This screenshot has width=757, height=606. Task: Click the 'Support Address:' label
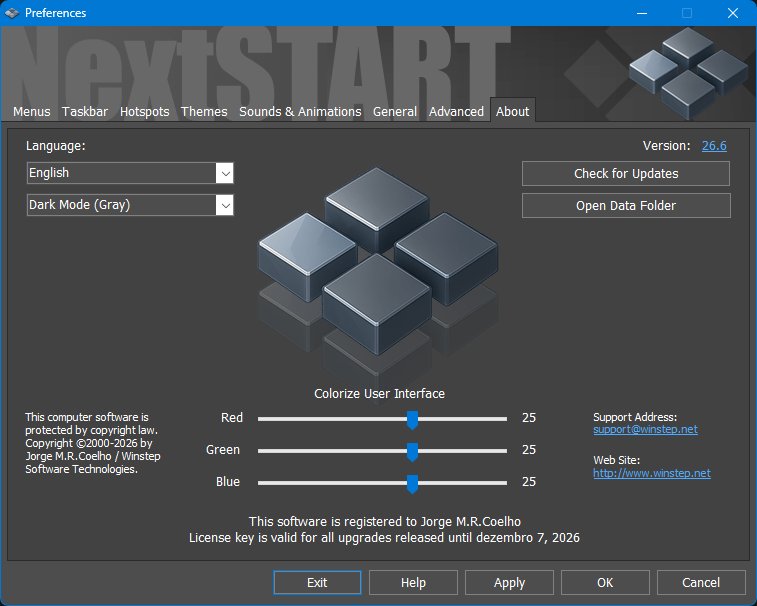pyautogui.click(x=635, y=417)
